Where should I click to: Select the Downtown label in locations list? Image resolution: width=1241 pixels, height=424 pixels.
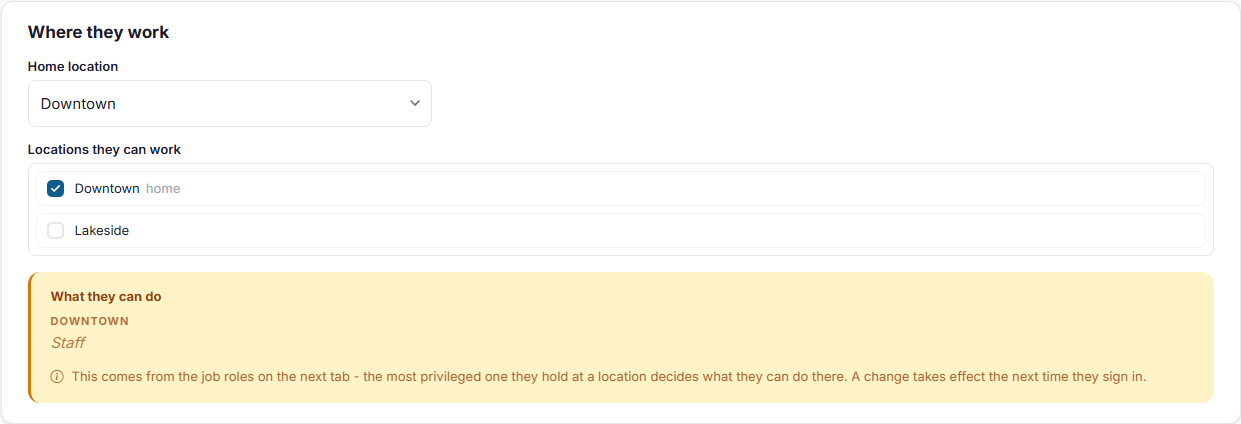[107, 188]
